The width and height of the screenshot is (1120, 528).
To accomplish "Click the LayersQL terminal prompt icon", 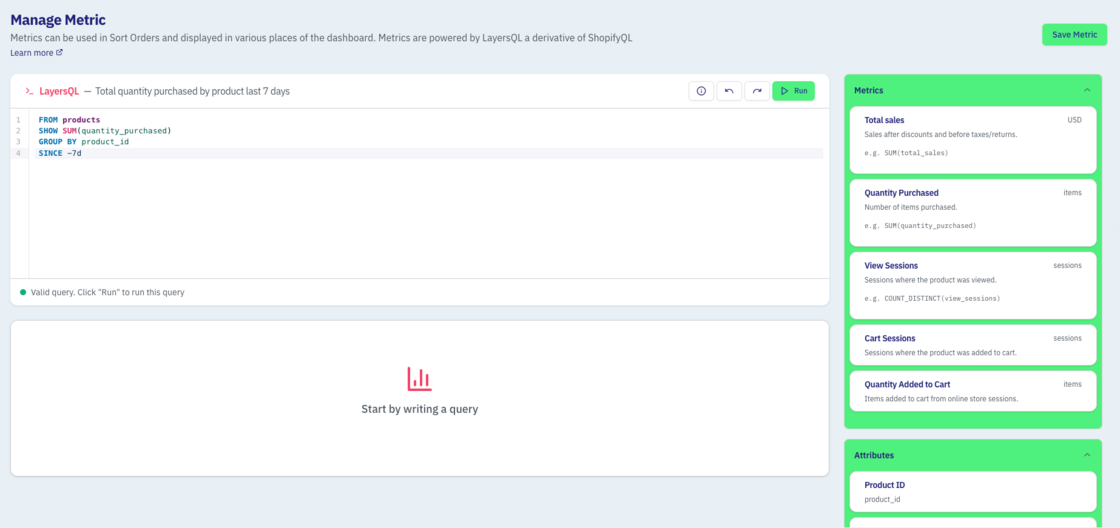I will 29,91.
